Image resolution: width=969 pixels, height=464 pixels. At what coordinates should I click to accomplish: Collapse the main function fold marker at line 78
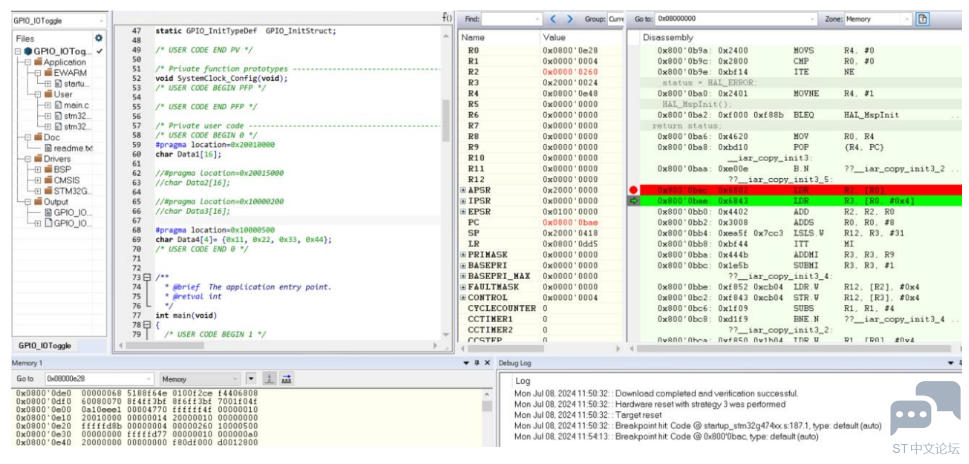click(147, 325)
